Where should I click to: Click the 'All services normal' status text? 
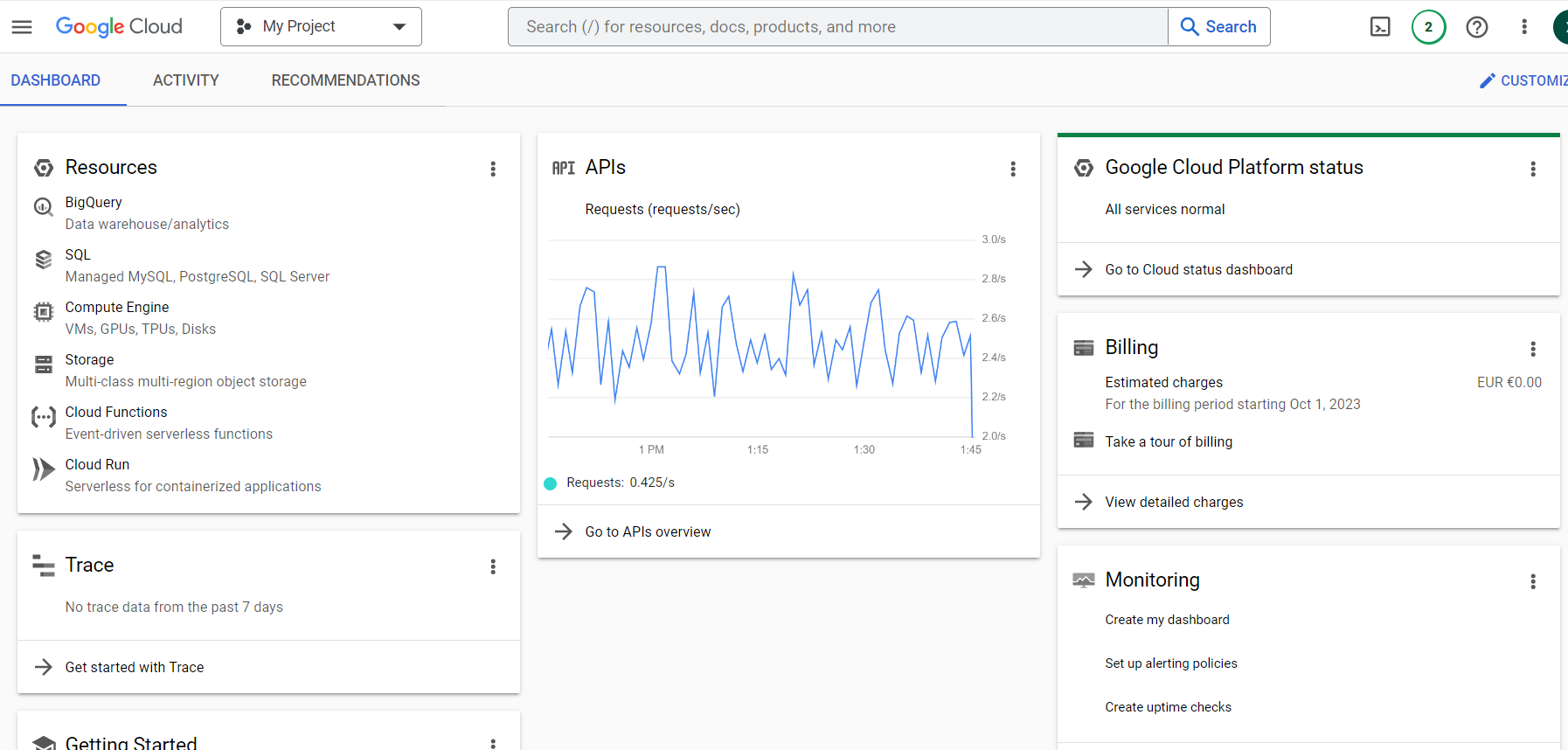coord(1164,209)
